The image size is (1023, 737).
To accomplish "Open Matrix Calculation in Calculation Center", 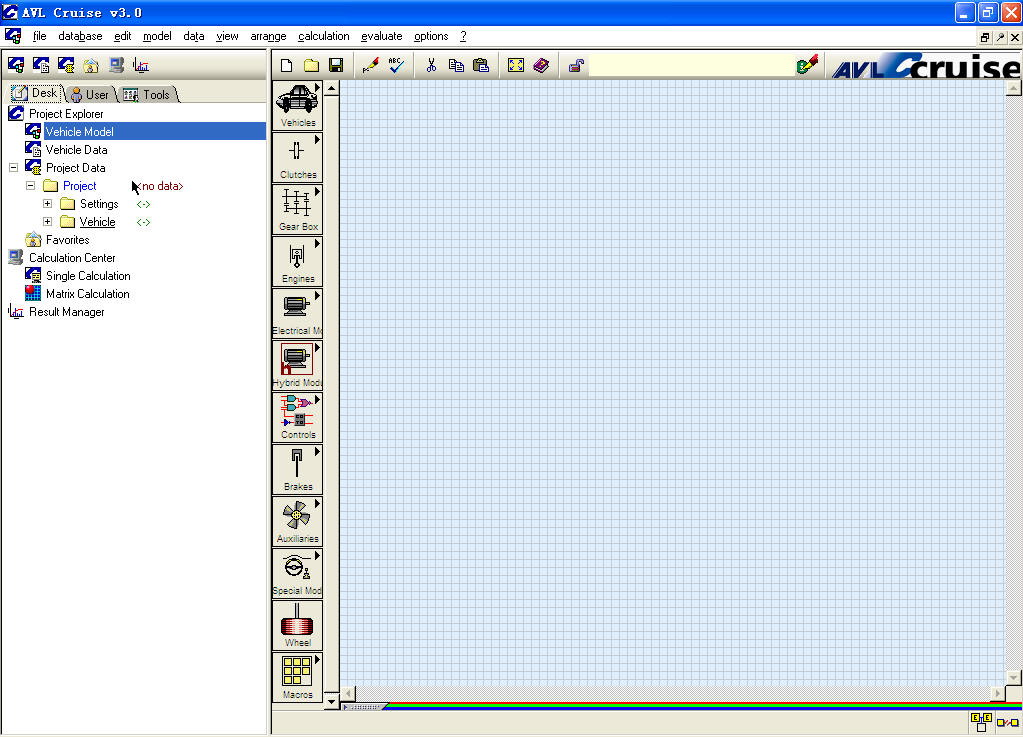I will coord(87,294).
